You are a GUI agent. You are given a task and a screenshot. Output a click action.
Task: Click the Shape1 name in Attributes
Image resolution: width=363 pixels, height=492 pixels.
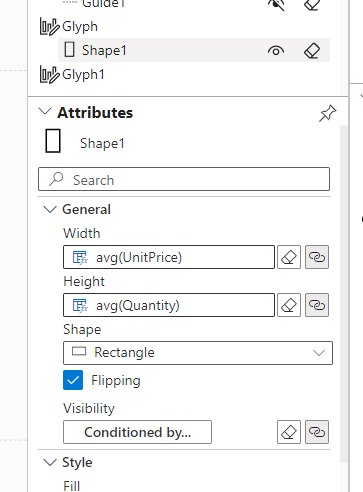tap(102, 143)
